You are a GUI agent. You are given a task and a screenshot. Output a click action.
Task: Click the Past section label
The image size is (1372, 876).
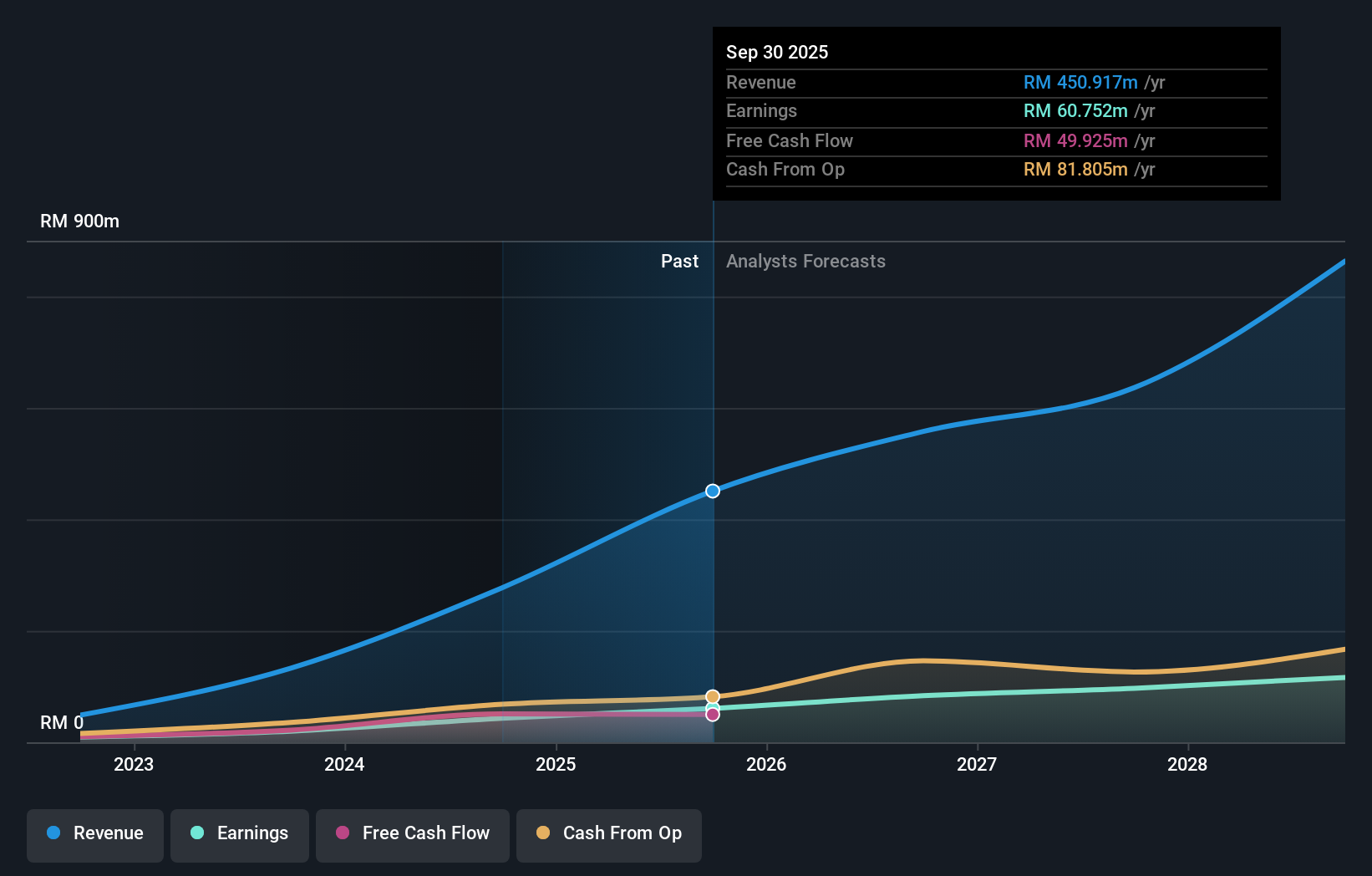[x=679, y=261]
